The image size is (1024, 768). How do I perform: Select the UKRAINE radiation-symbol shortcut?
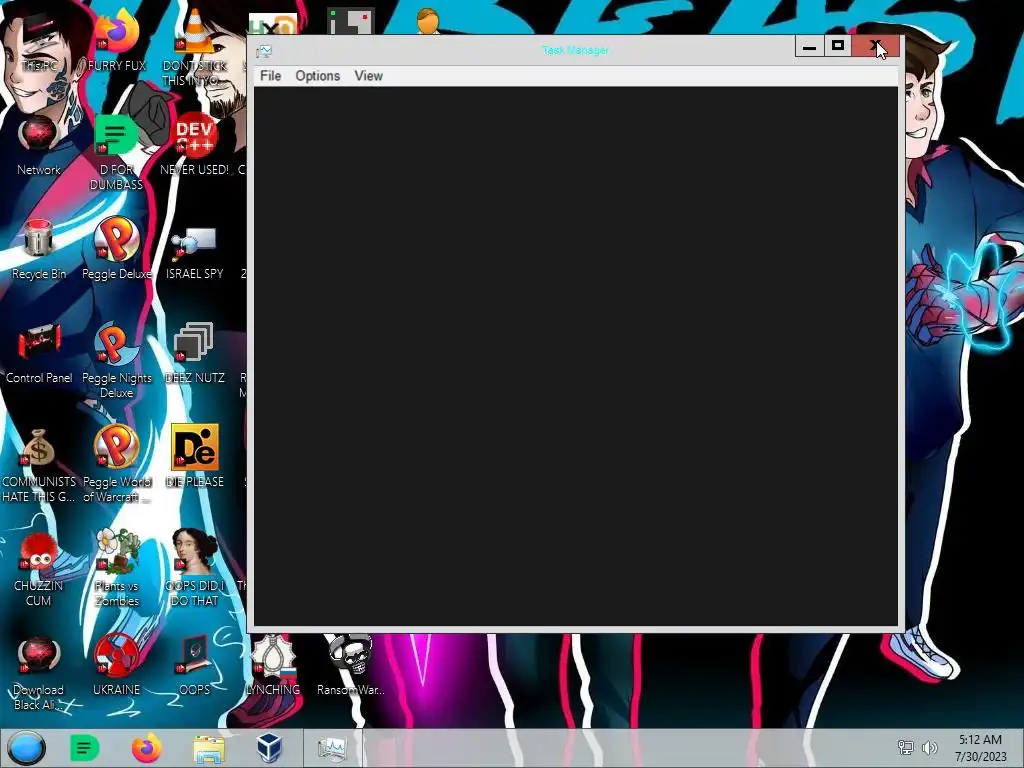(116, 665)
